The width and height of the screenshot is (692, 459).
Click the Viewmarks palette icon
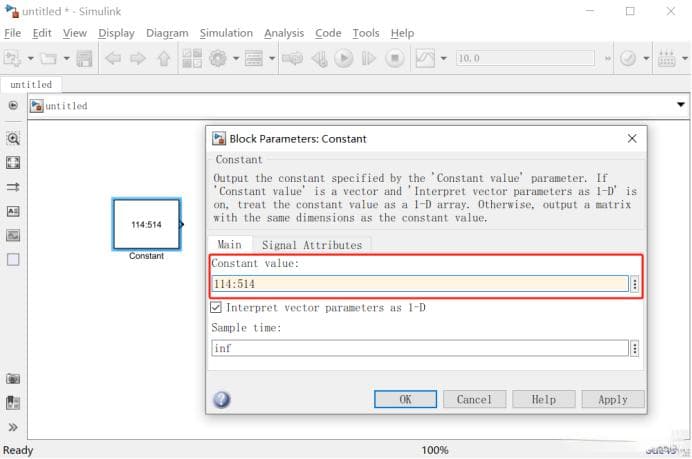(13, 403)
